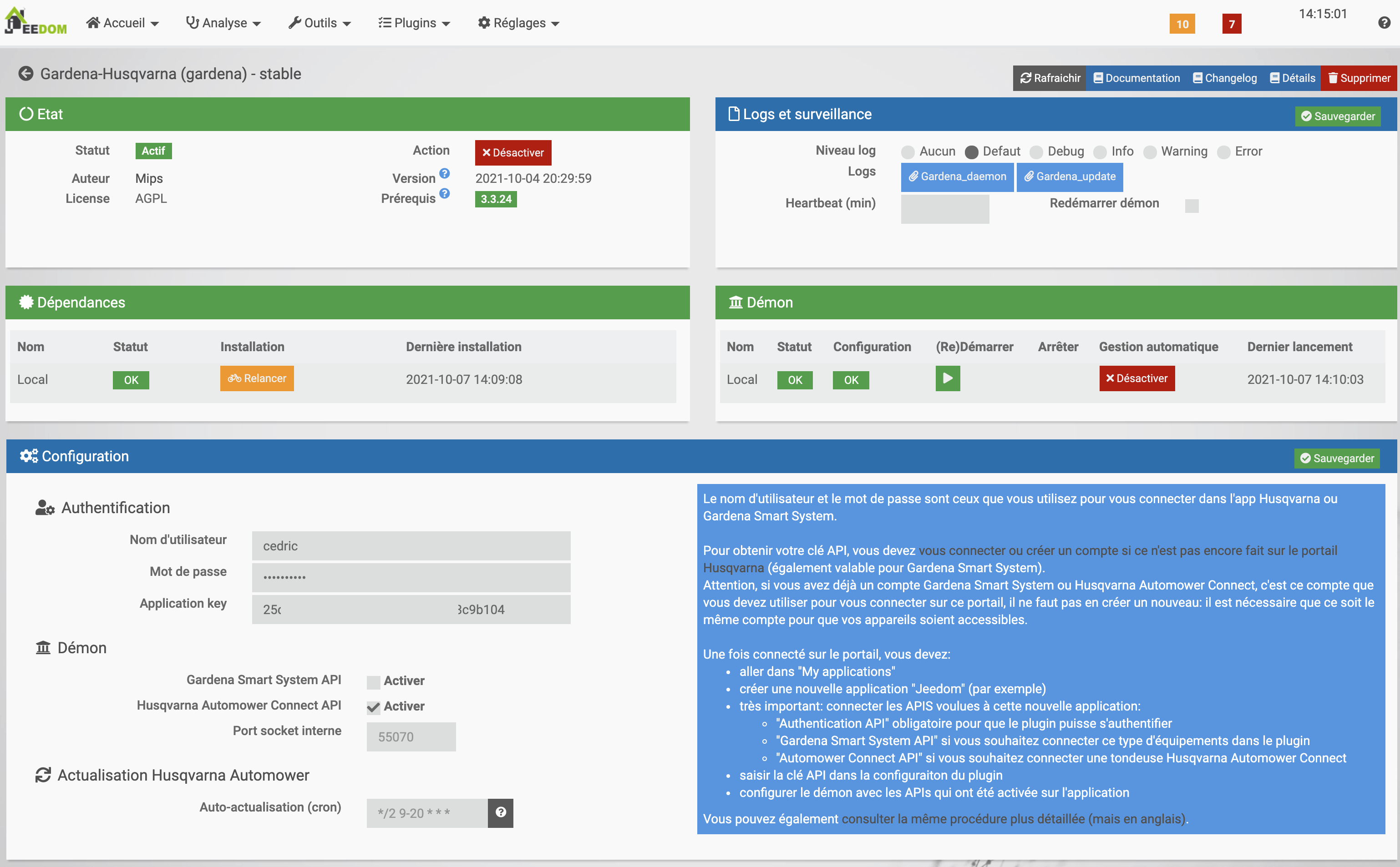Open the Accueil dropdown menu
The width and height of the screenshot is (1400, 867).
pyautogui.click(x=122, y=23)
